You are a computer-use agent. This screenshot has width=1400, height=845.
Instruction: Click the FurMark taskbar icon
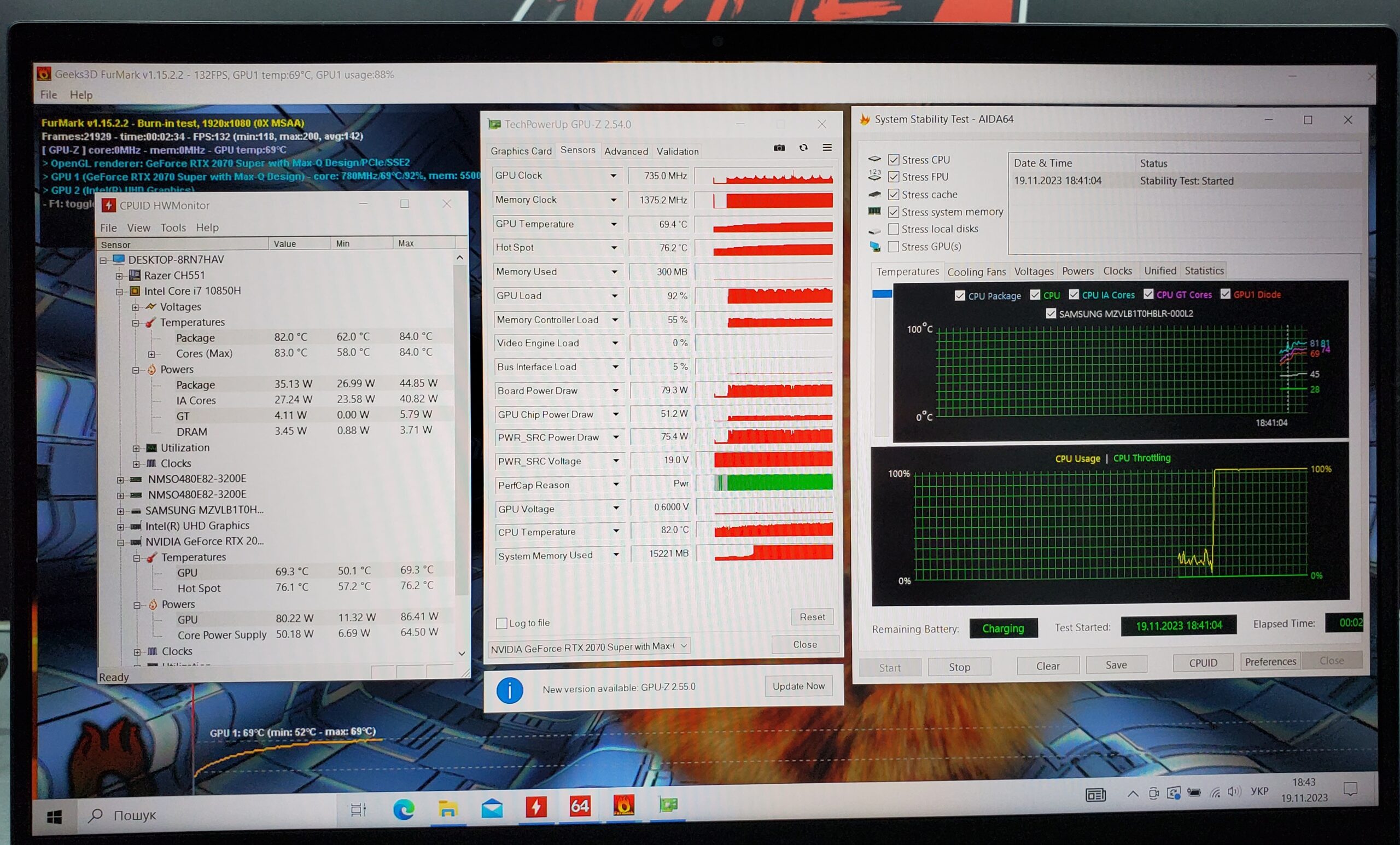pos(623,805)
